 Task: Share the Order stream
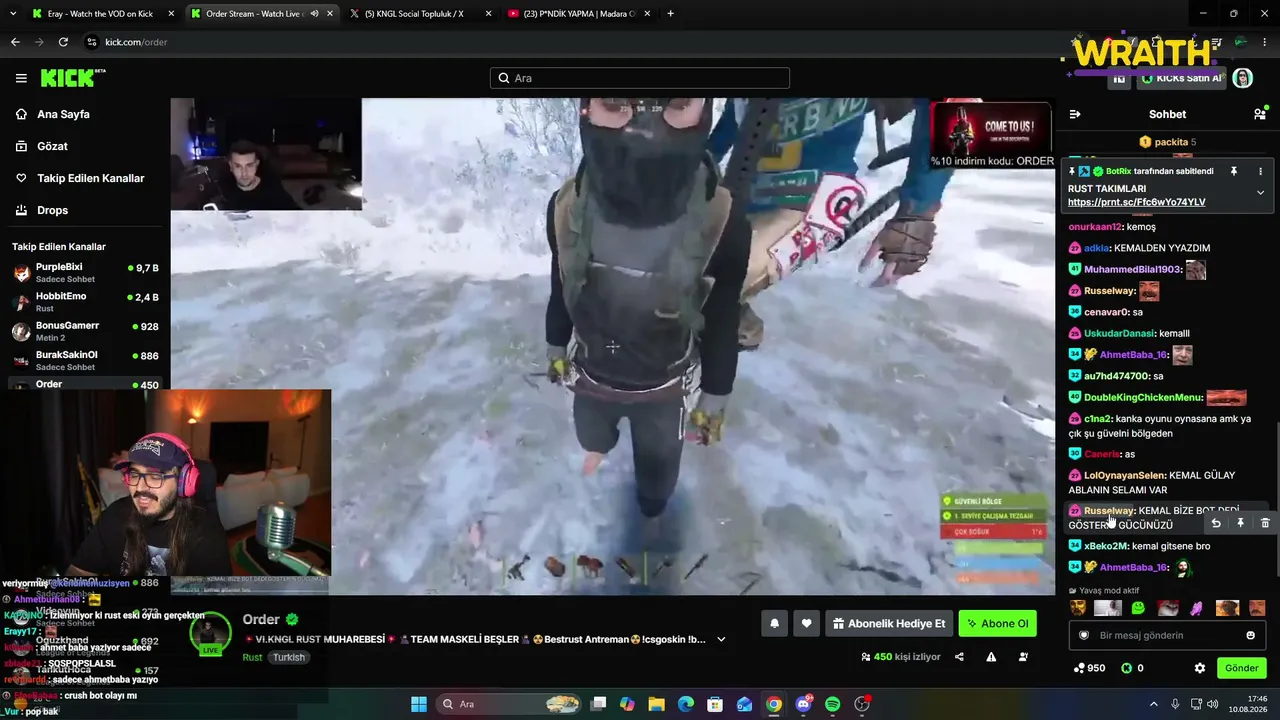click(x=959, y=657)
